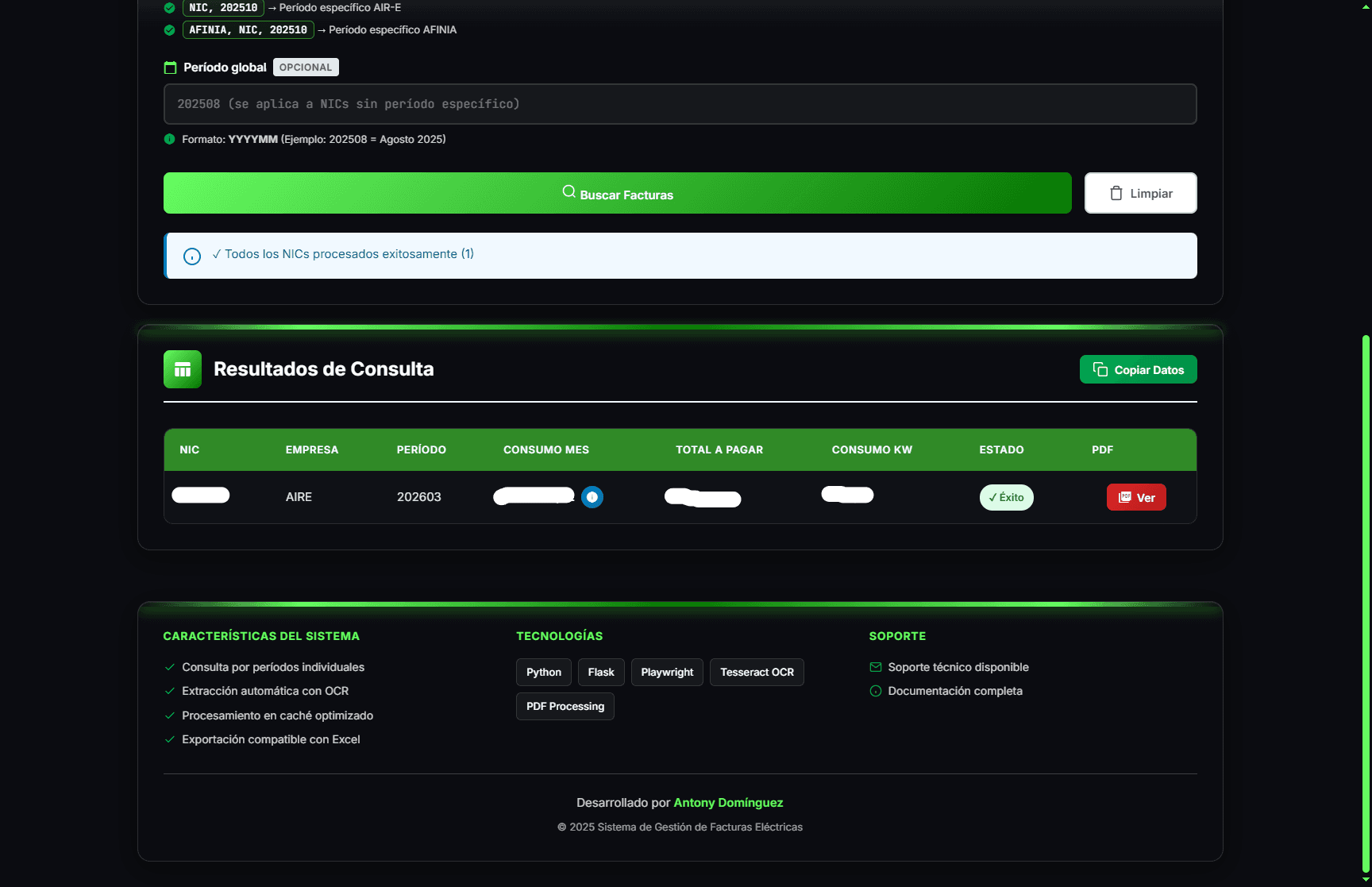
Task: Click the Antony Domínguez developer name
Action: (x=728, y=803)
